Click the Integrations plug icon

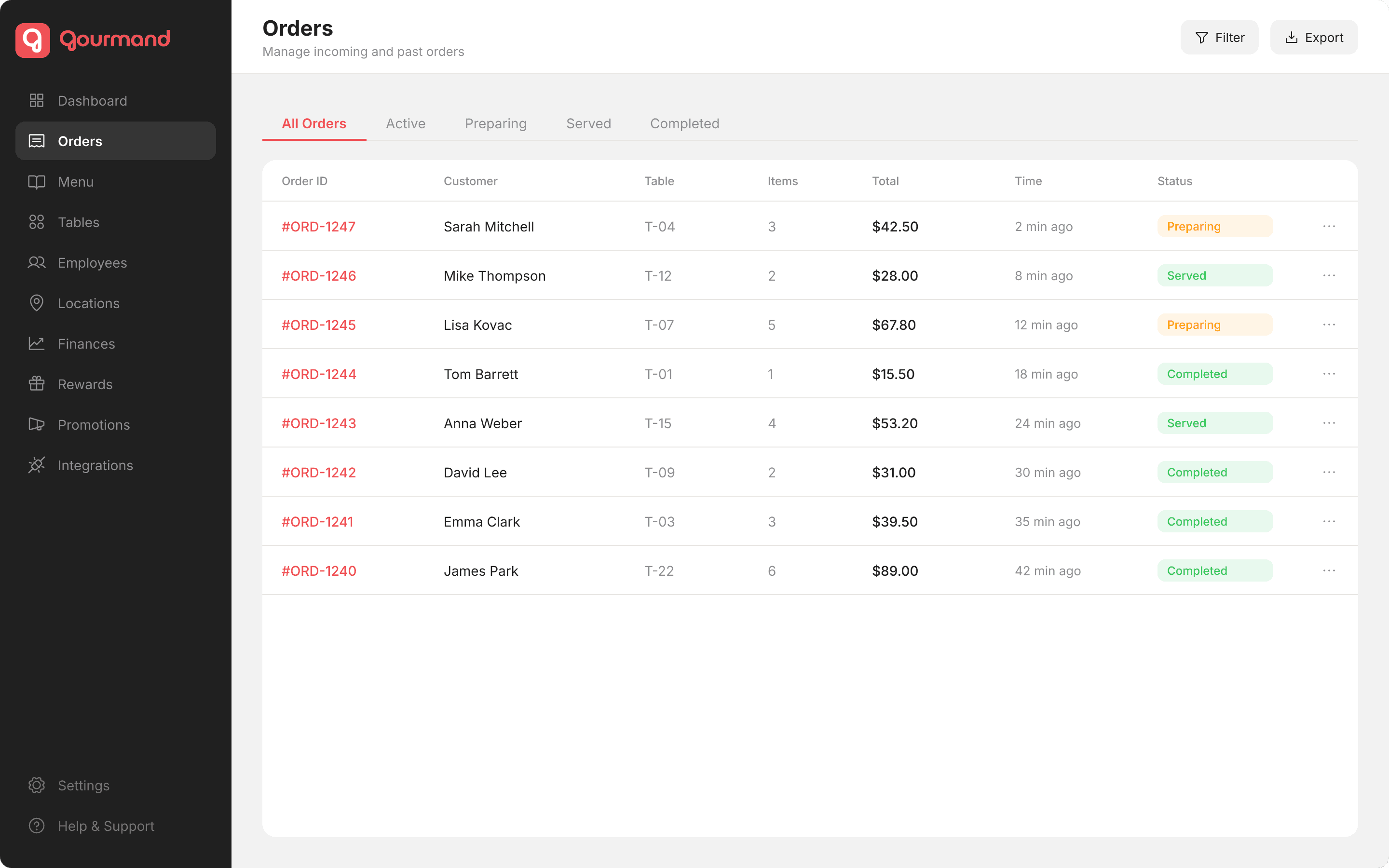point(37,465)
